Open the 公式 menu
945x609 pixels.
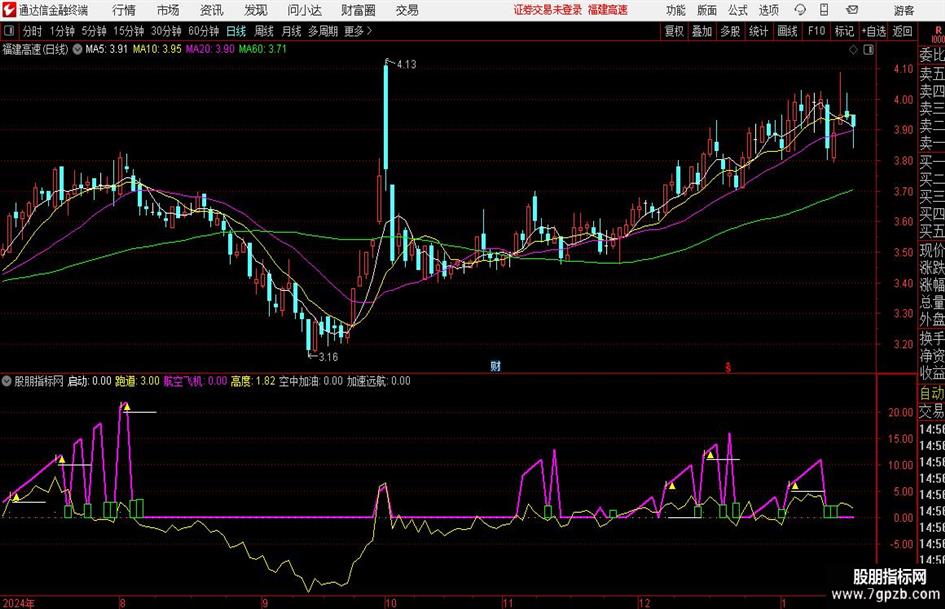pos(738,10)
